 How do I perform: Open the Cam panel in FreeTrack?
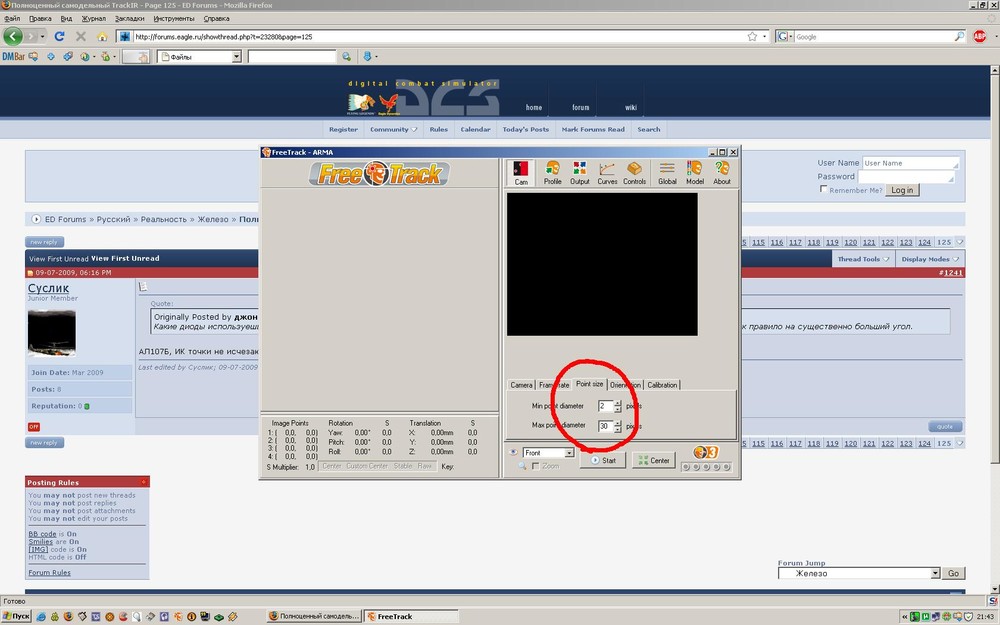(x=521, y=173)
